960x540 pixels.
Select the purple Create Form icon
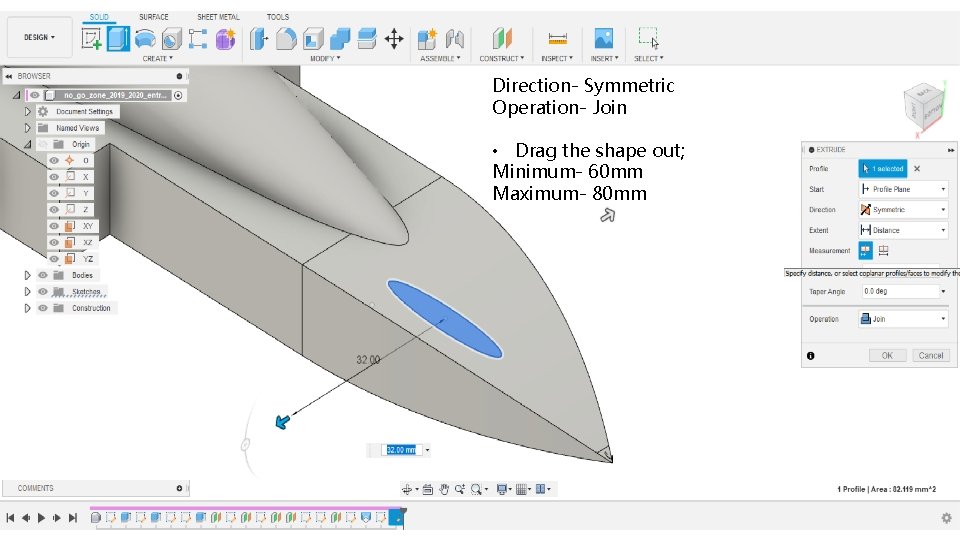pyautogui.click(x=225, y=39)
